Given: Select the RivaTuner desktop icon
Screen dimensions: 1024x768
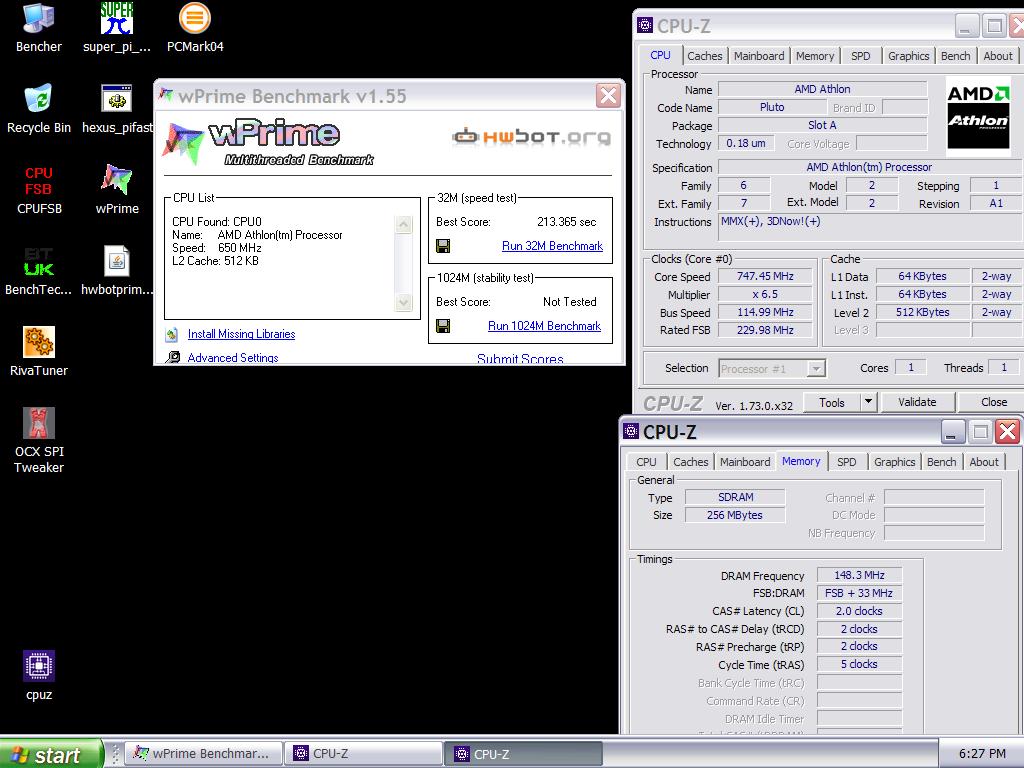Looking at the screenshot, I should 39,353.
